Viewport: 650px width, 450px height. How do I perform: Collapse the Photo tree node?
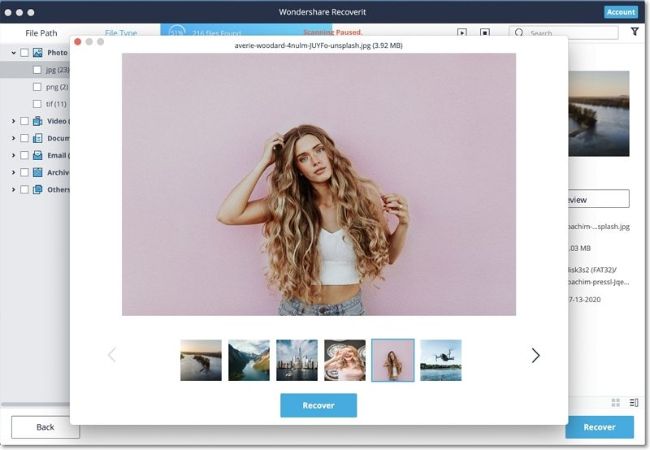[x=13, y=53]
